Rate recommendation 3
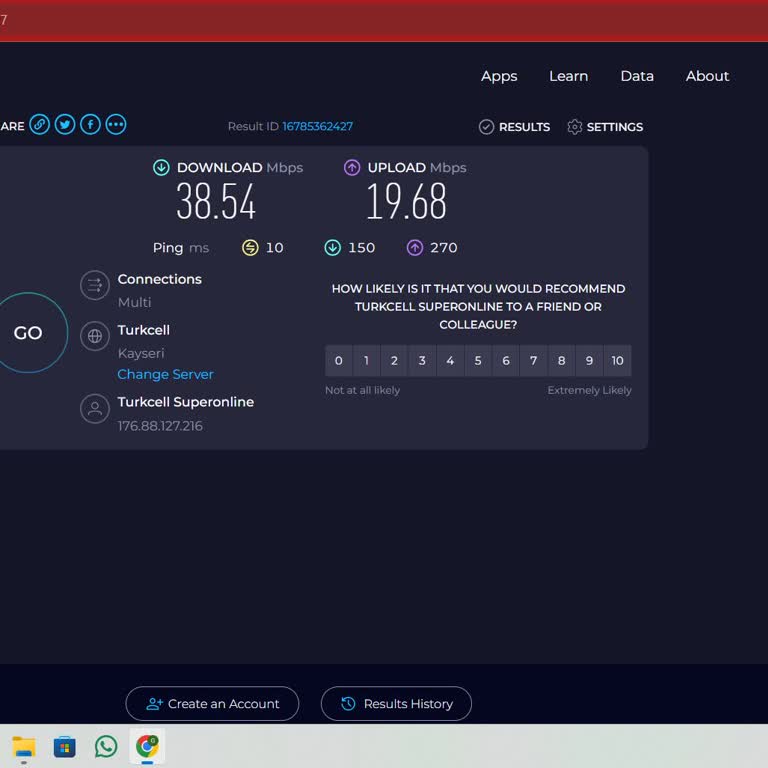Image resolution: width=768 pixels, height=768 pixels. coord(422,361)
